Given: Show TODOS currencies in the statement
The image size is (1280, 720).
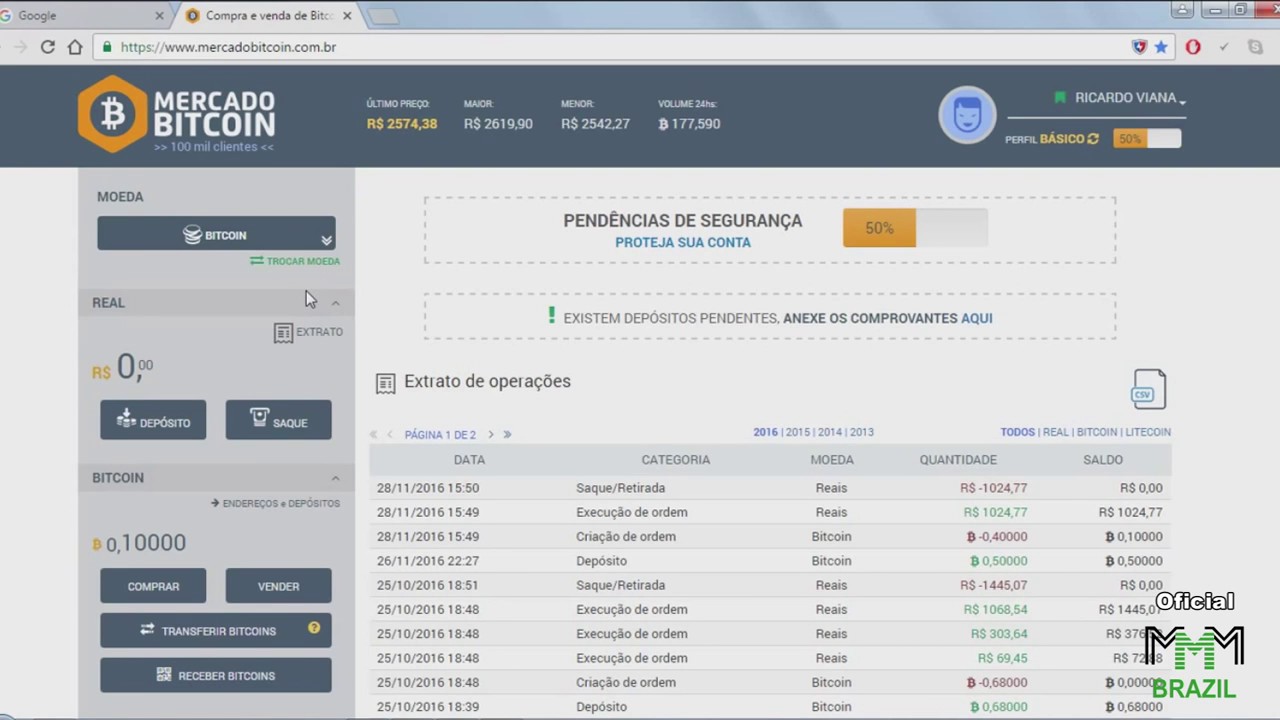Looking at the screenshot, I should [1018, 432].
